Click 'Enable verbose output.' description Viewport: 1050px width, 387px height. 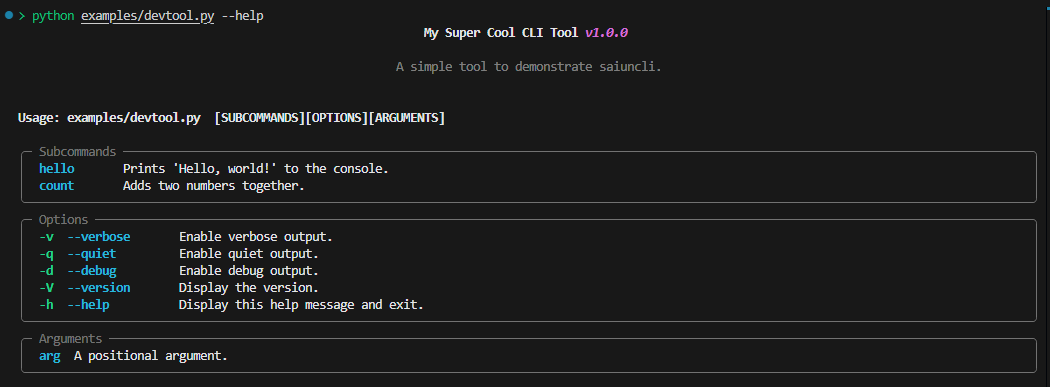point(256,237)
